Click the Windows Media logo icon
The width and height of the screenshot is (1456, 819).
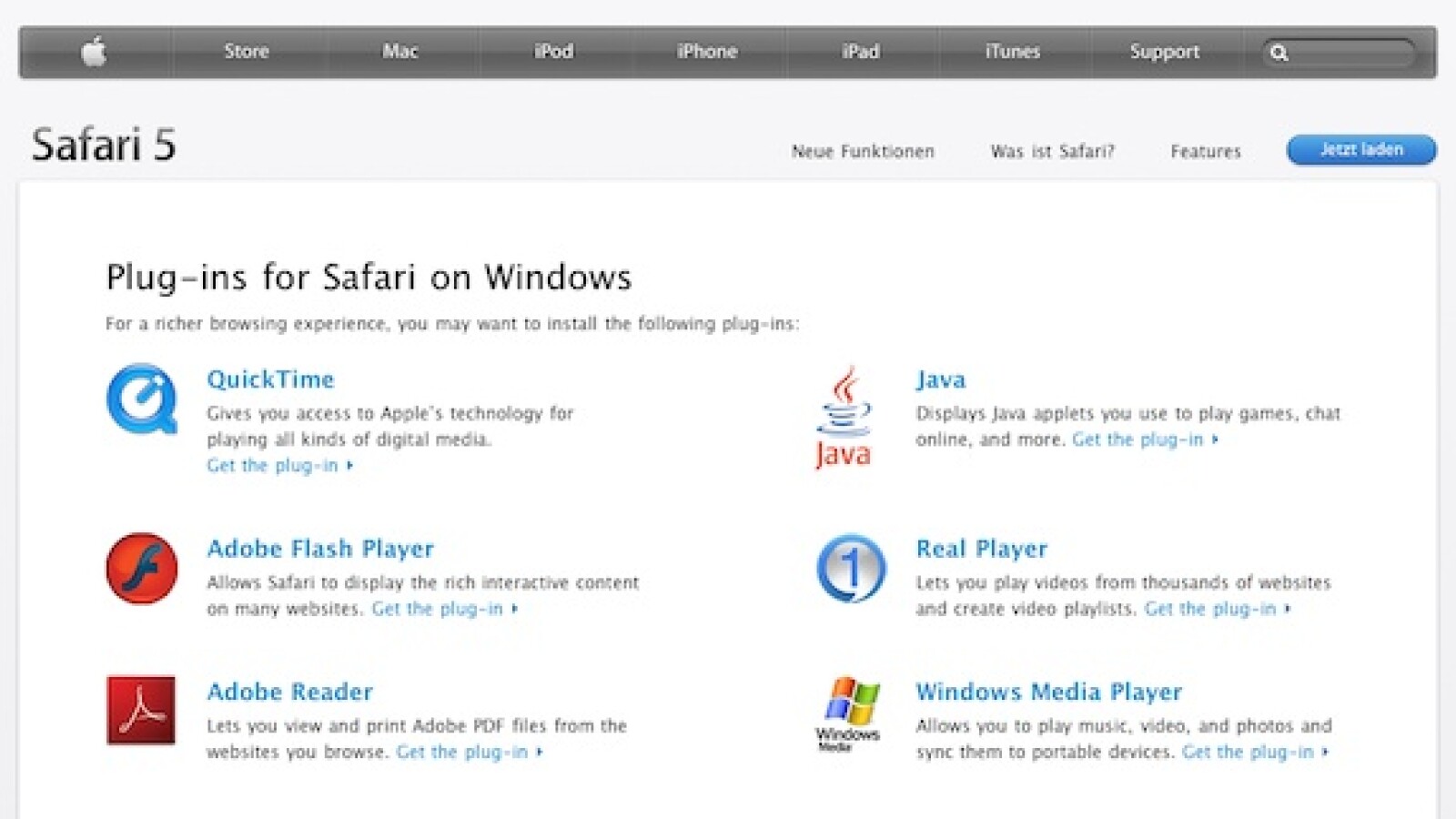click(848, 714)
